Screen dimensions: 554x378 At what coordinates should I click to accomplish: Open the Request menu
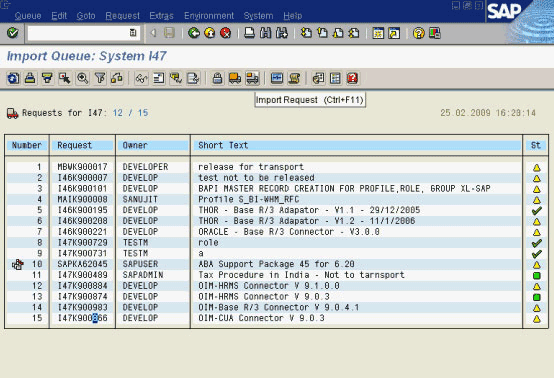tap(123, 16)
